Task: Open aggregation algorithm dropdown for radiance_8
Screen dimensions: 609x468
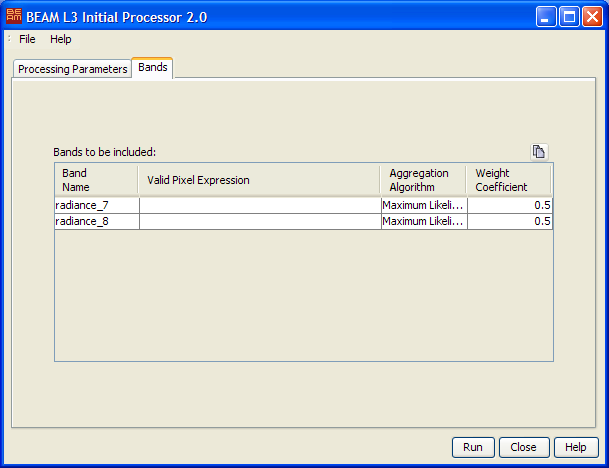Action: click(x=423, y=221)
